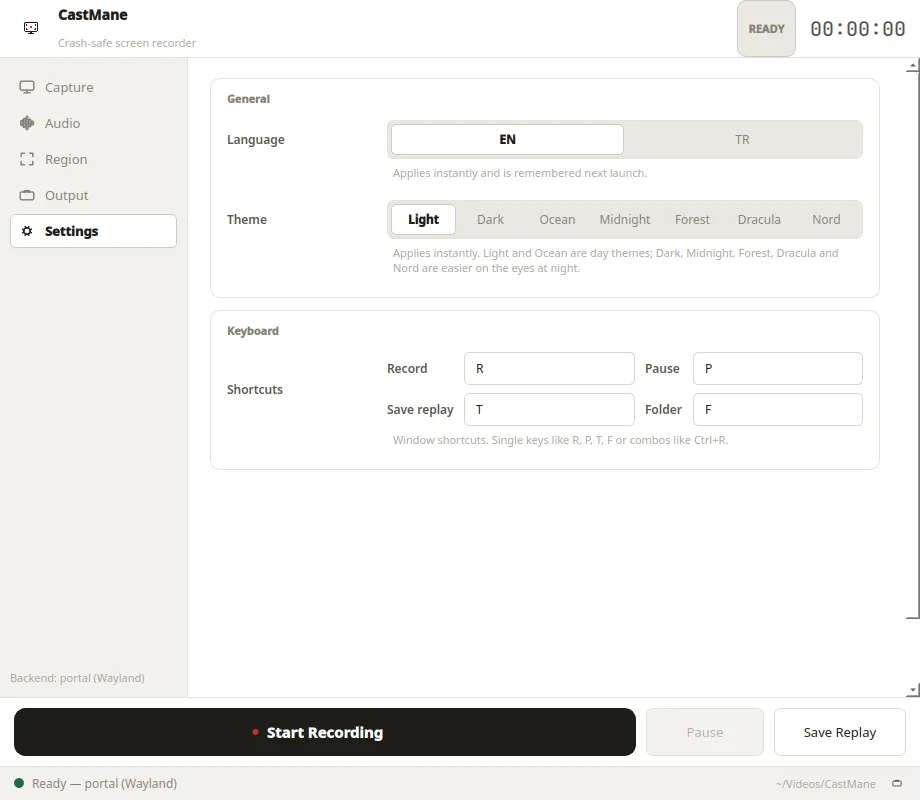Click the 'Record' field label

[407, 369]
